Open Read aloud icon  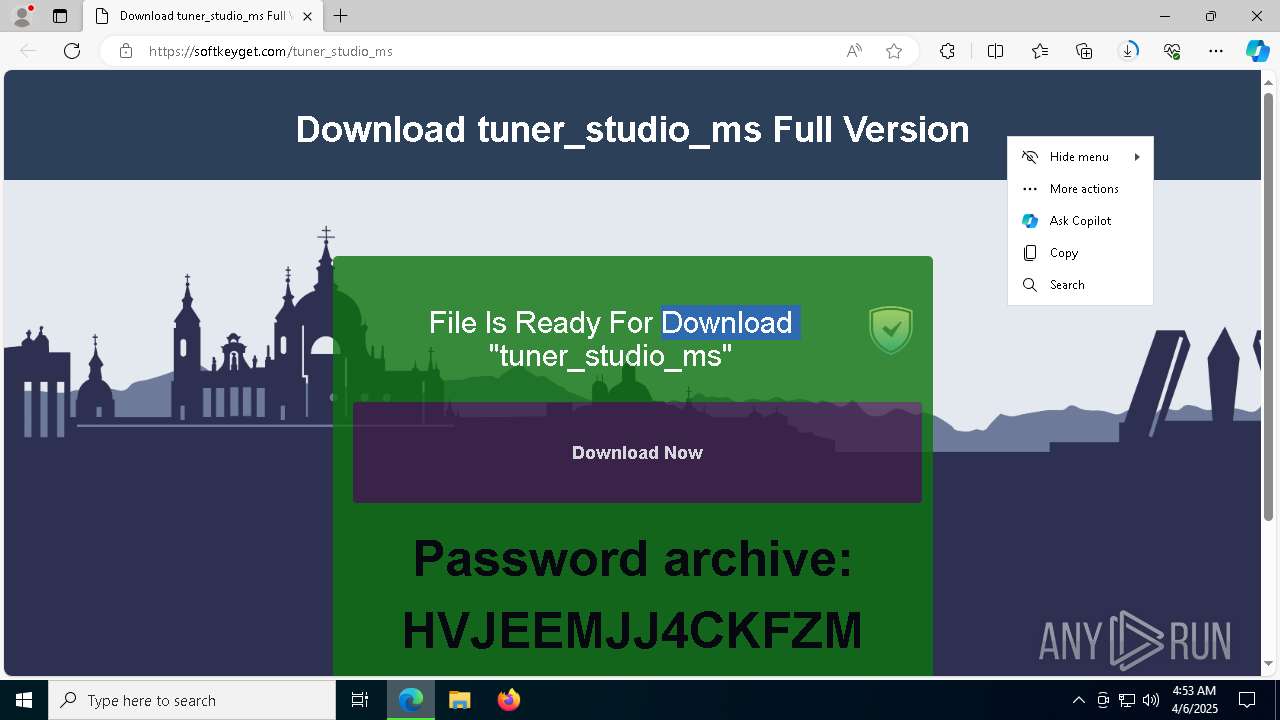854,51
